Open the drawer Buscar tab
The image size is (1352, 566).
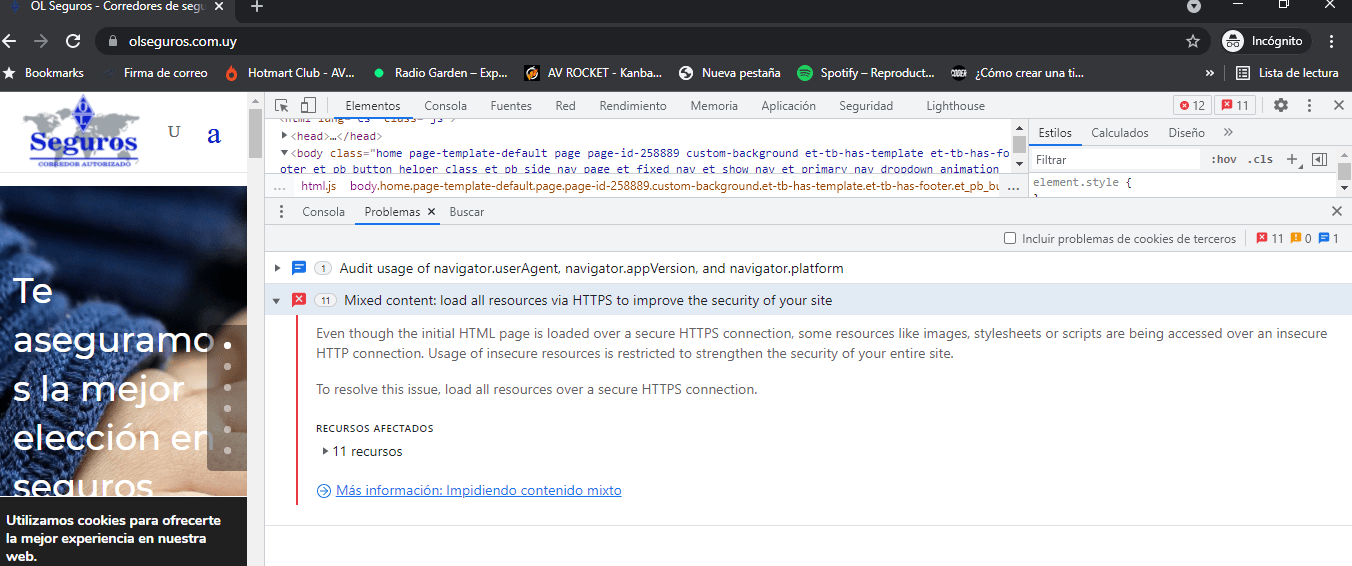click(x=467, y=212)
